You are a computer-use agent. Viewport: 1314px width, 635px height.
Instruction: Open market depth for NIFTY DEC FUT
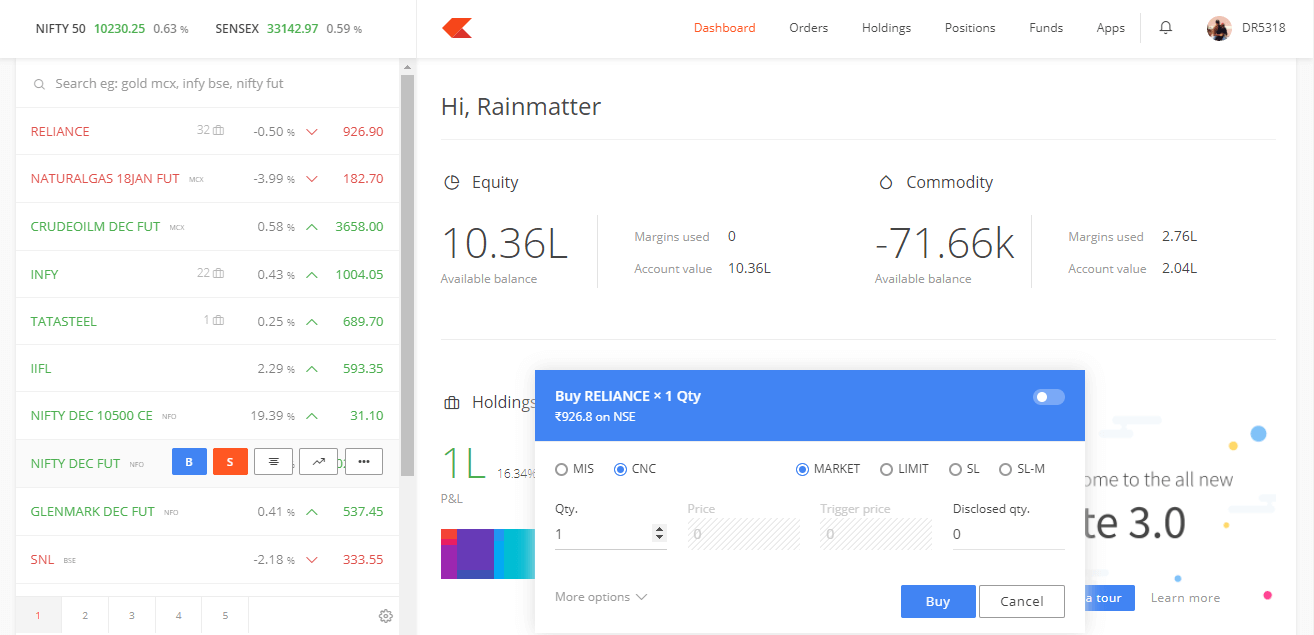(x=273, y=462)
